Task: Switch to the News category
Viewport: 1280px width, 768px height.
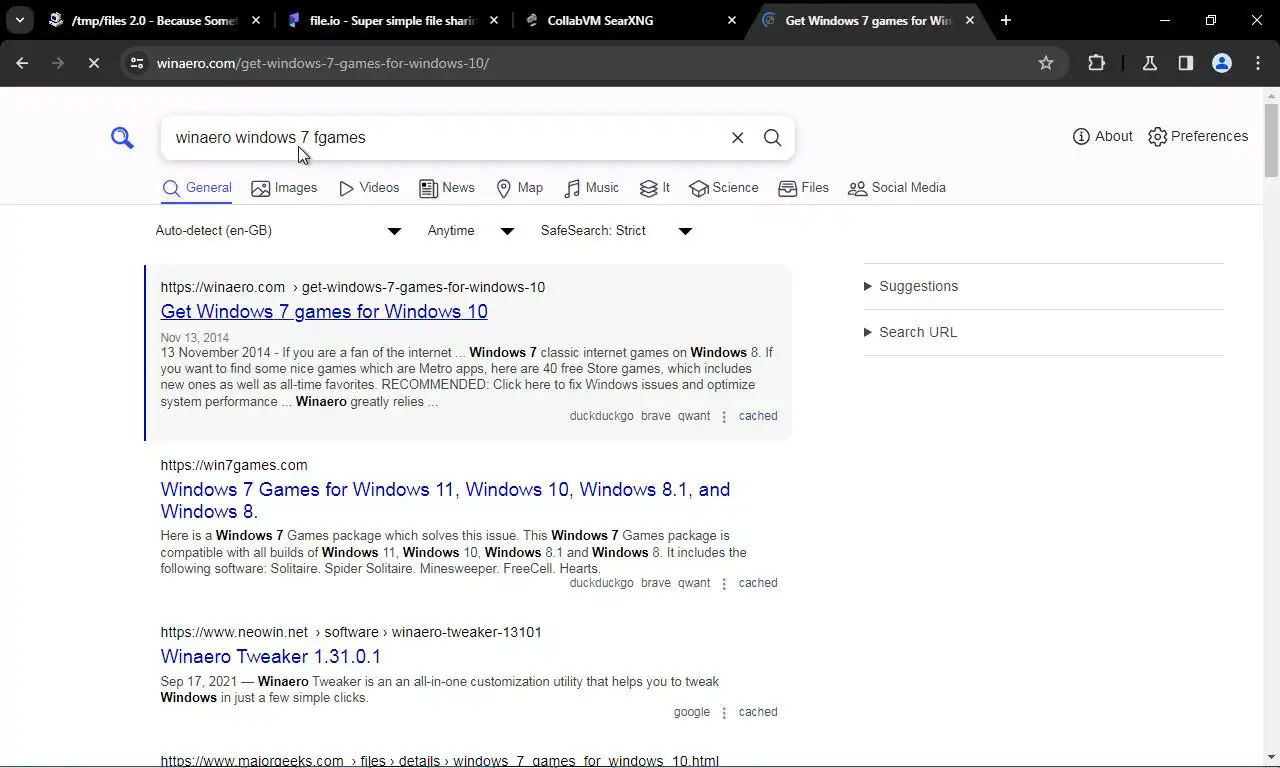Action: coord(447,188)
